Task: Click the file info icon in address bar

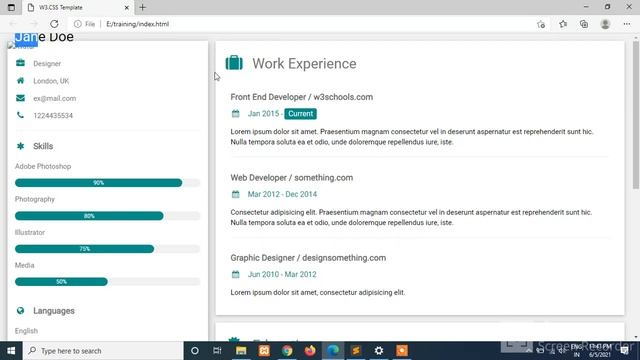Action: point(78,24)
